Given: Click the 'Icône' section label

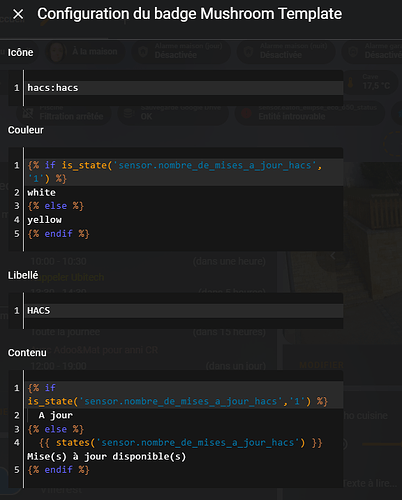Looking at the screenshot, I should pos(21,53).
